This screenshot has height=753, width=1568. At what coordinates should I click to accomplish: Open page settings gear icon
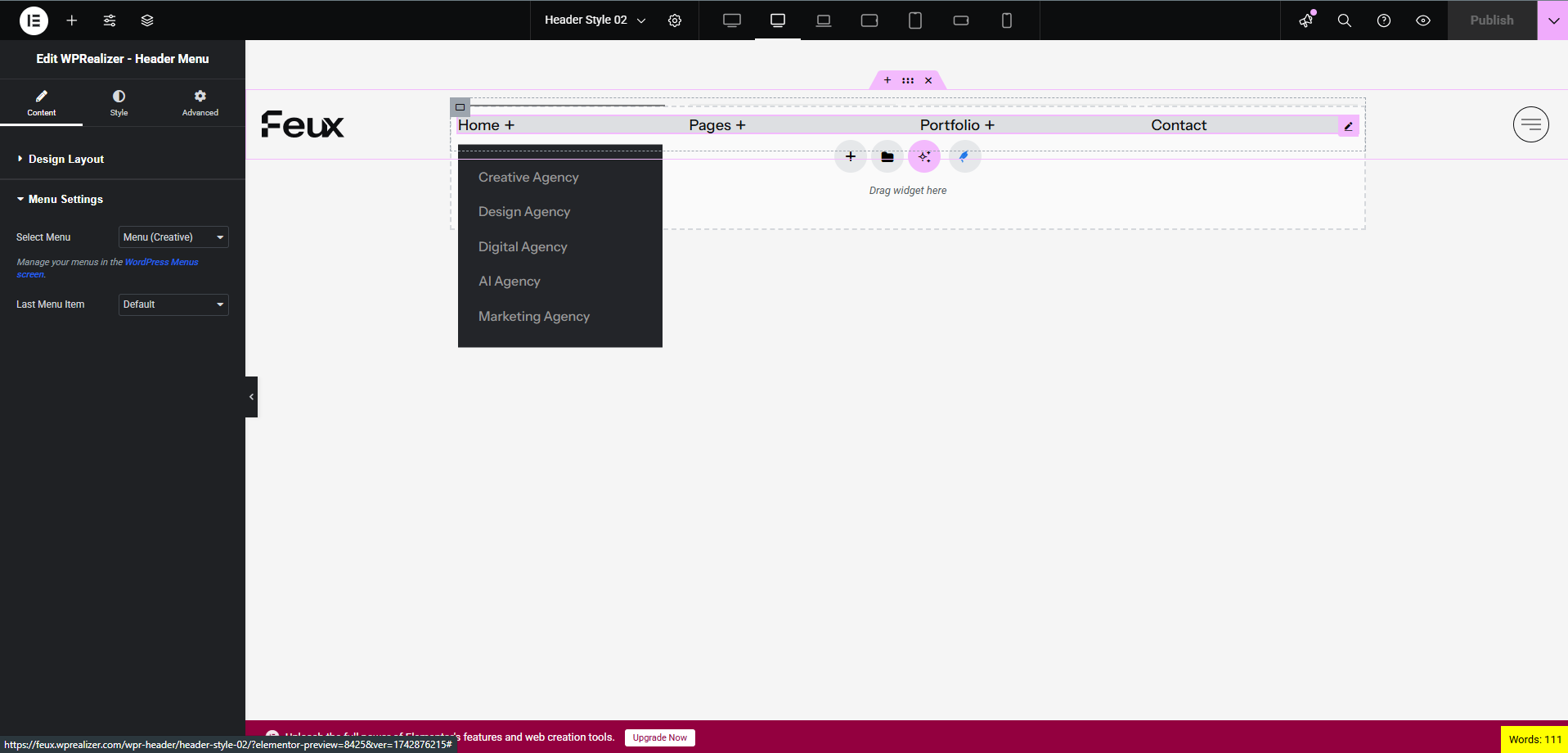coord(675,20)
